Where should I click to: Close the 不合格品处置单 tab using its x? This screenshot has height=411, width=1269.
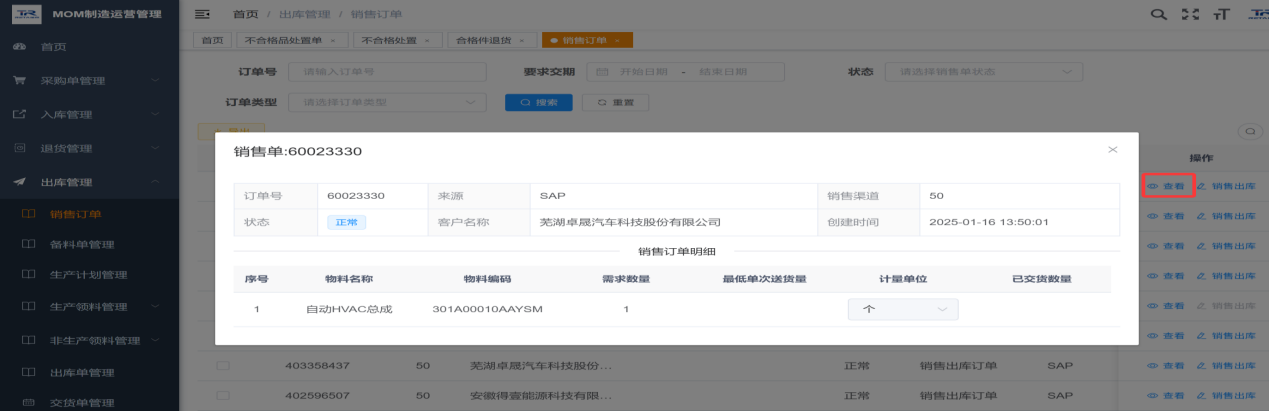pos(332,40)
